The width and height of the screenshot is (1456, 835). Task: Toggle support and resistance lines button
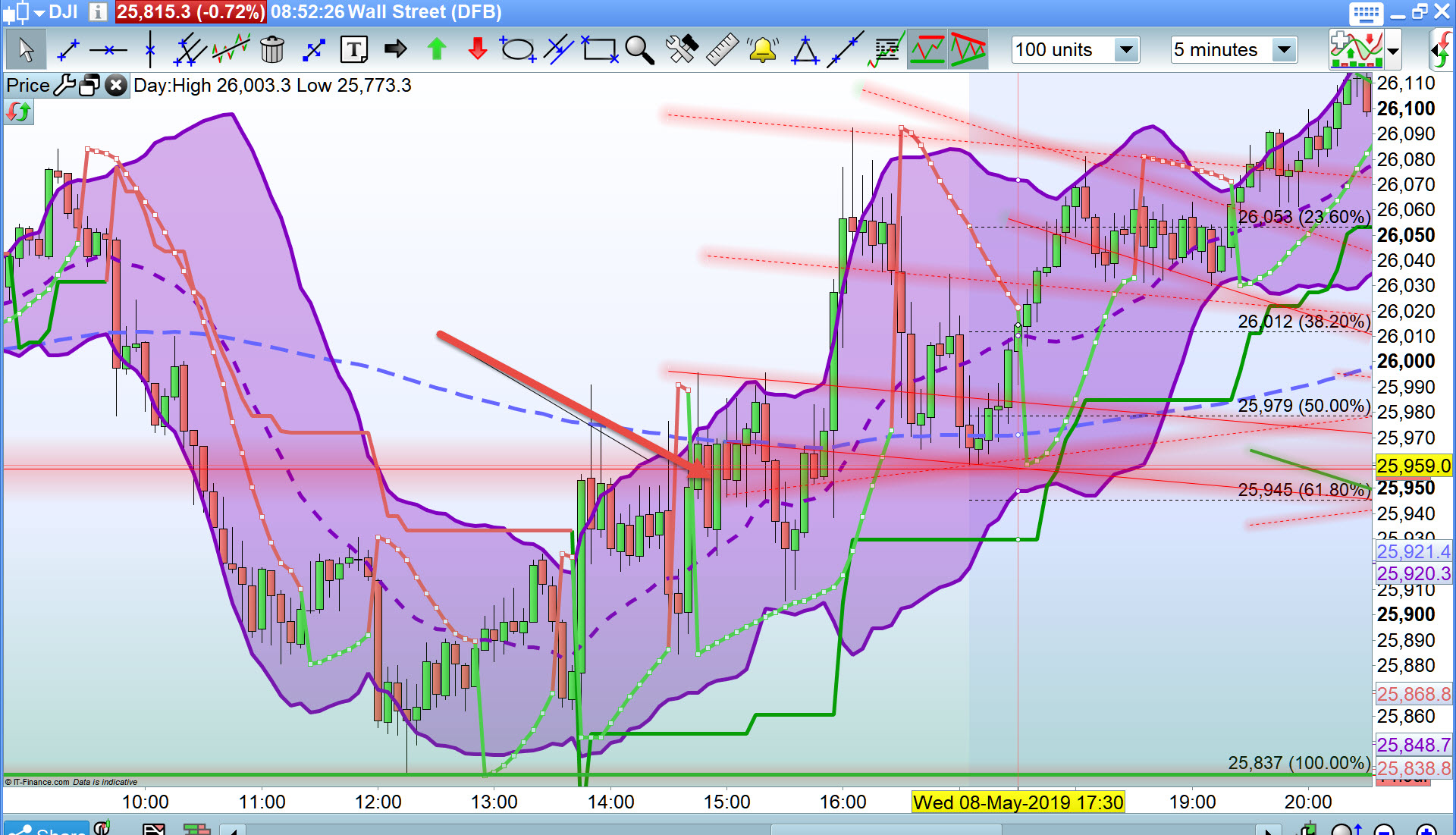927,51
